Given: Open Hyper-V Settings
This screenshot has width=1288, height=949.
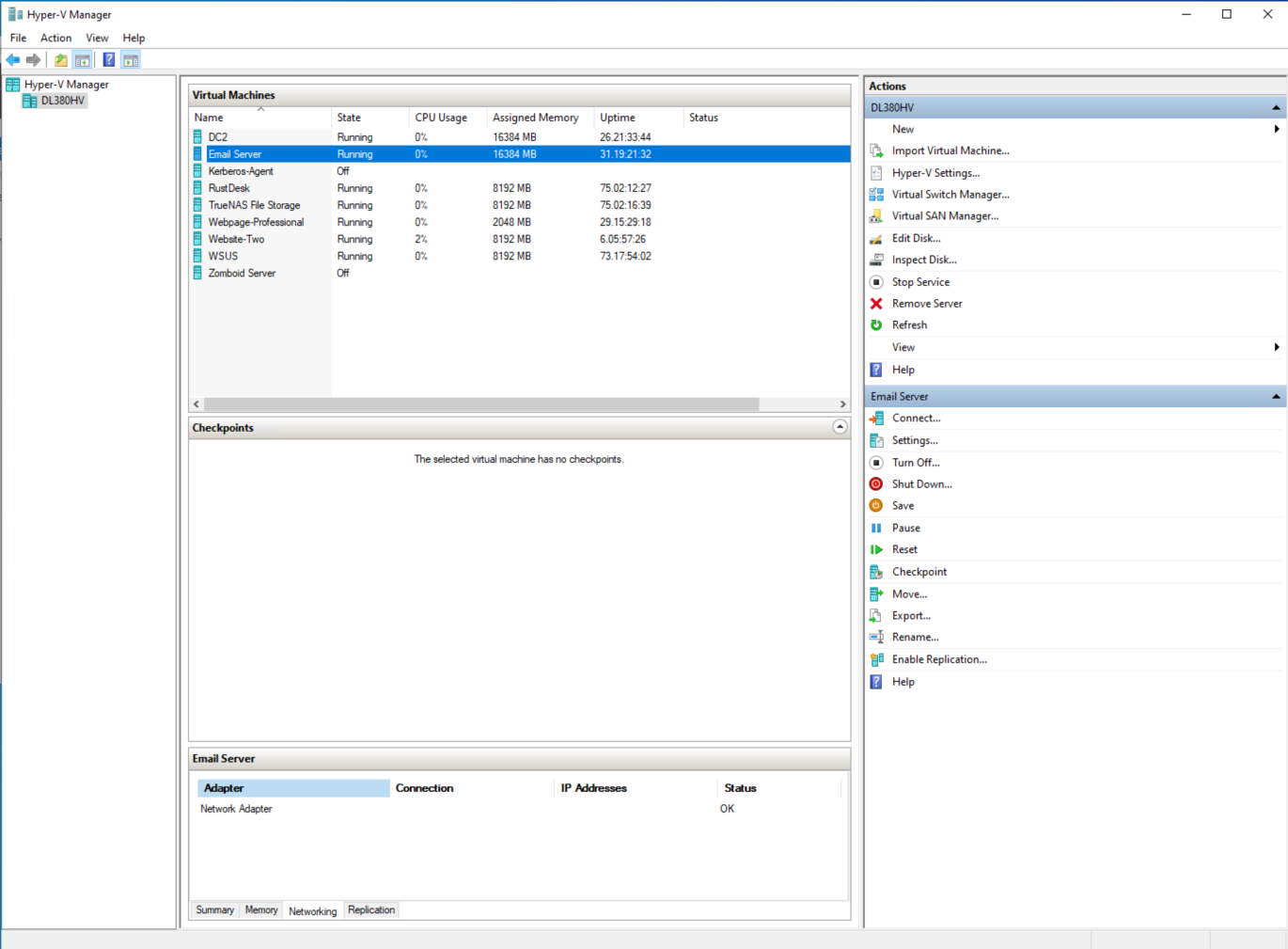Looking at the screenshot, I should [x=935, y=172].
